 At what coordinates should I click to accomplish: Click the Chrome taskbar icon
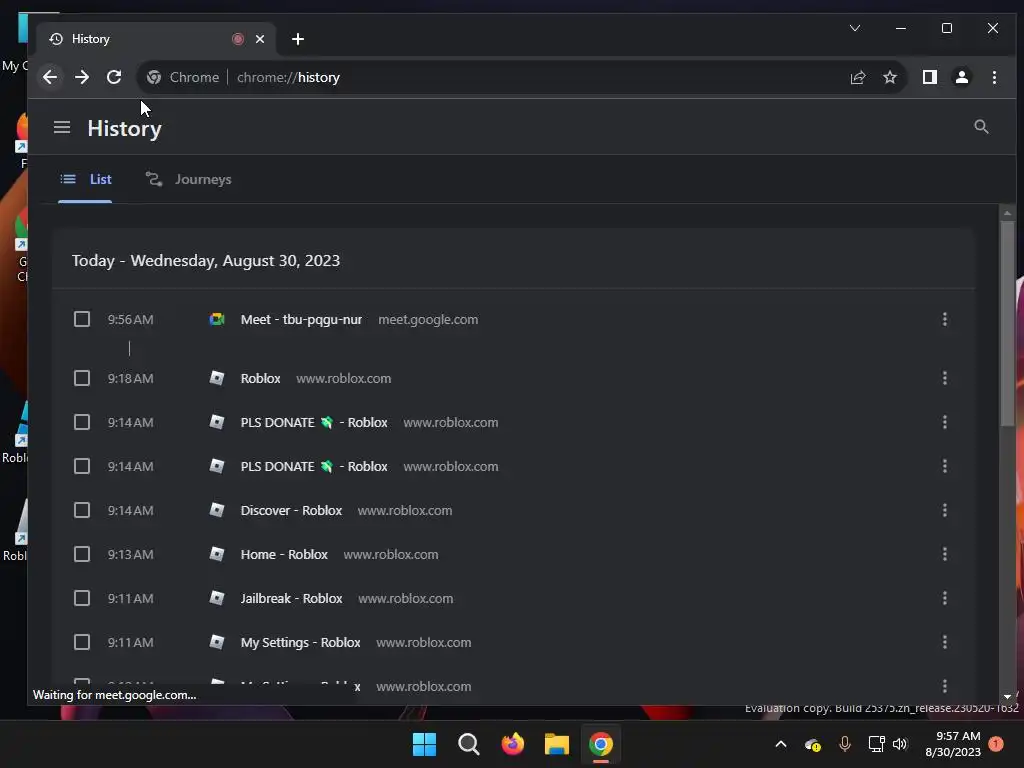[x=601, y=744]
